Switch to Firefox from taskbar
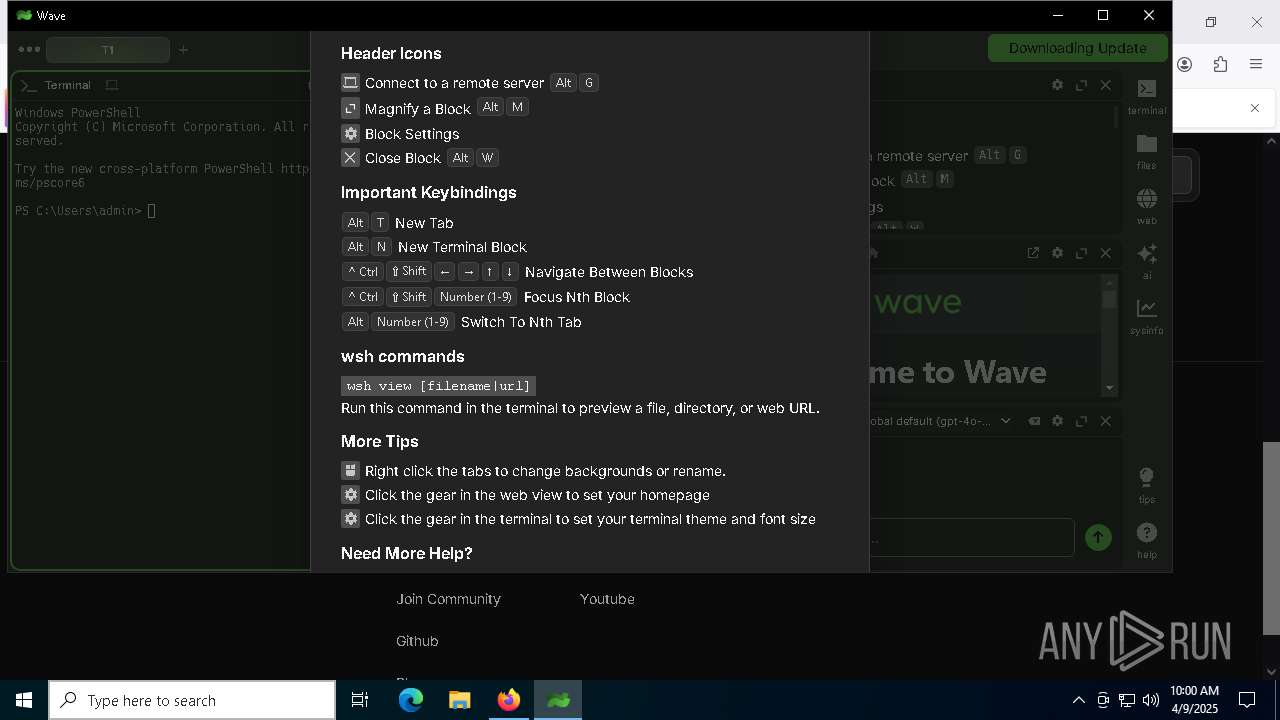 (x=509, y=700)
